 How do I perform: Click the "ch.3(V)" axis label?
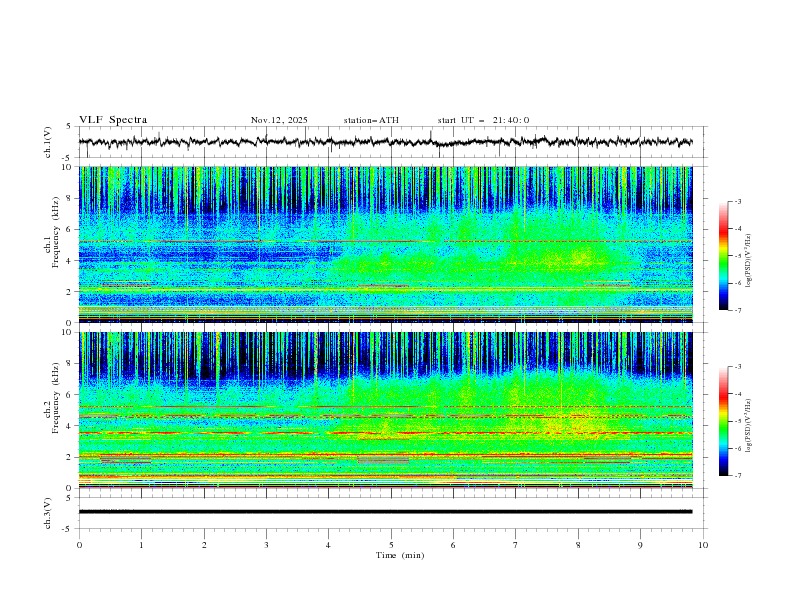(x=48, y=513)
